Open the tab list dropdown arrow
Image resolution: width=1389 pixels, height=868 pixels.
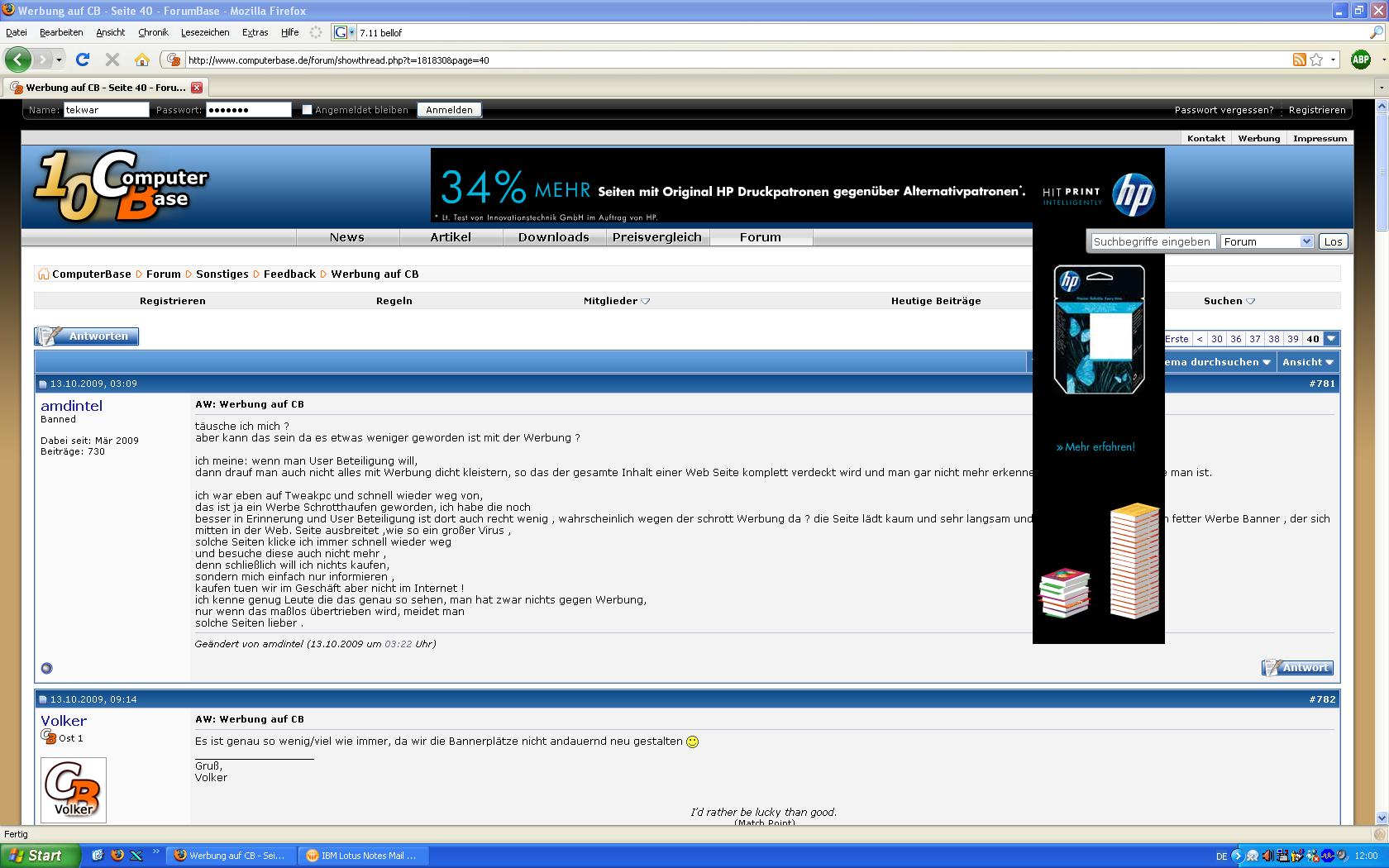coord(1381,87)
